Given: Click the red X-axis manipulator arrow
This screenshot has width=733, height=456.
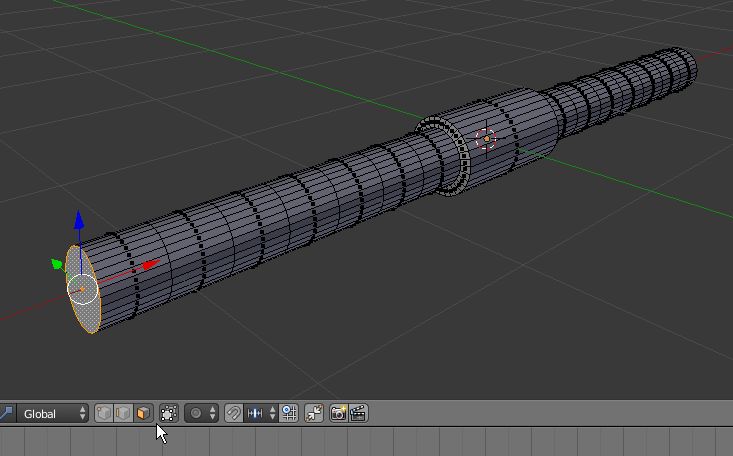Looking at the screenshot, I should [x=151, y=265].
